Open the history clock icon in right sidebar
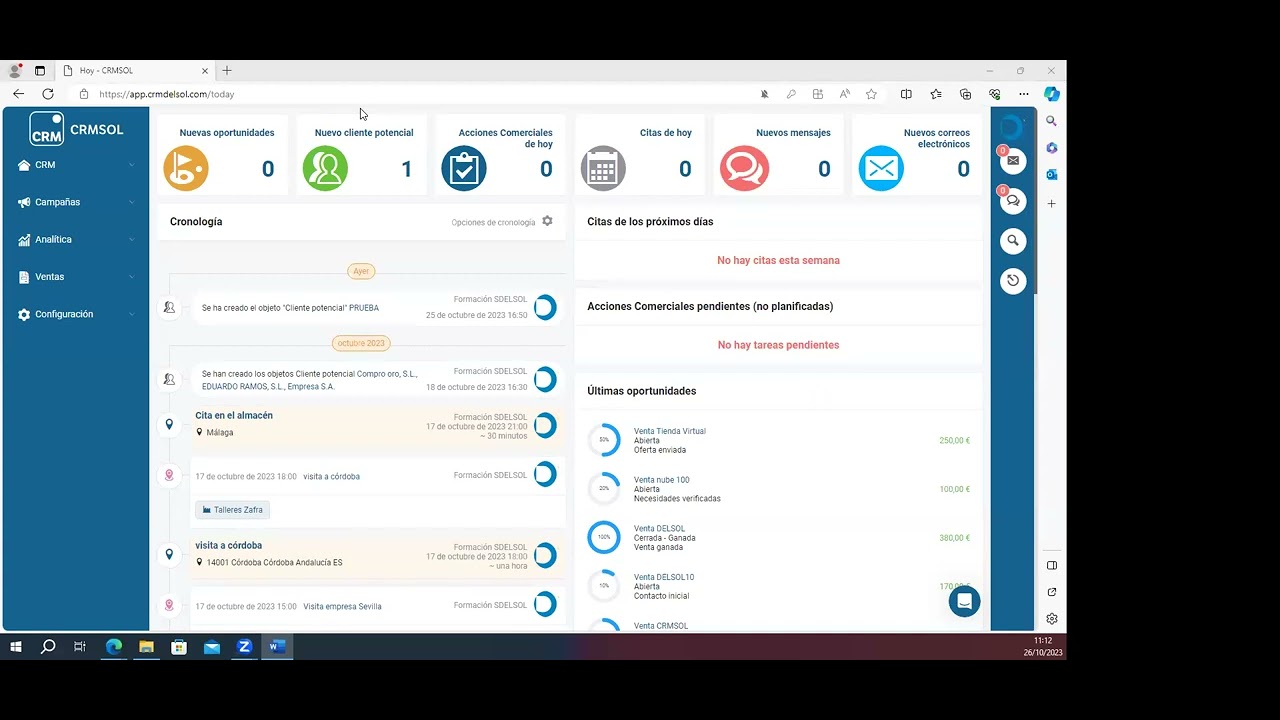1280x720 pixels. [1013, 281]
